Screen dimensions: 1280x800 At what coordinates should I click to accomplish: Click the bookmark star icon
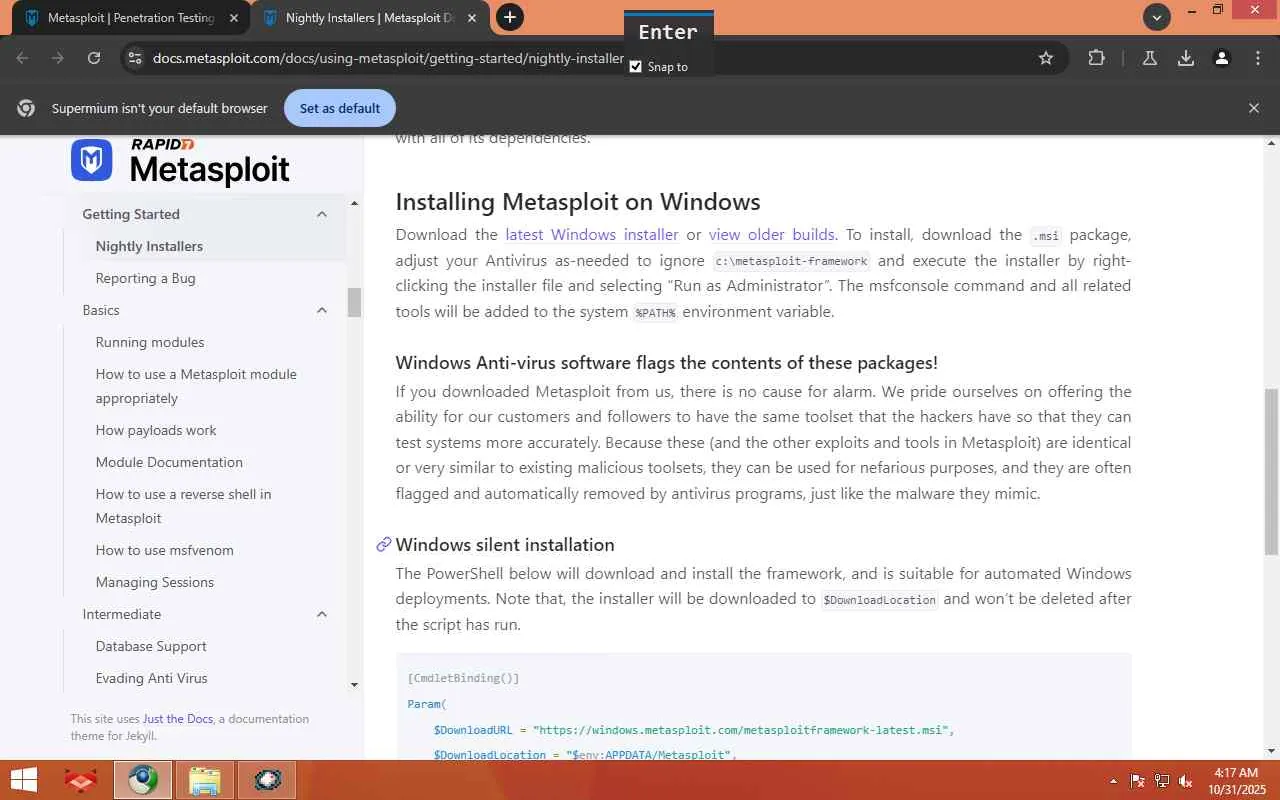[1046, 58]
